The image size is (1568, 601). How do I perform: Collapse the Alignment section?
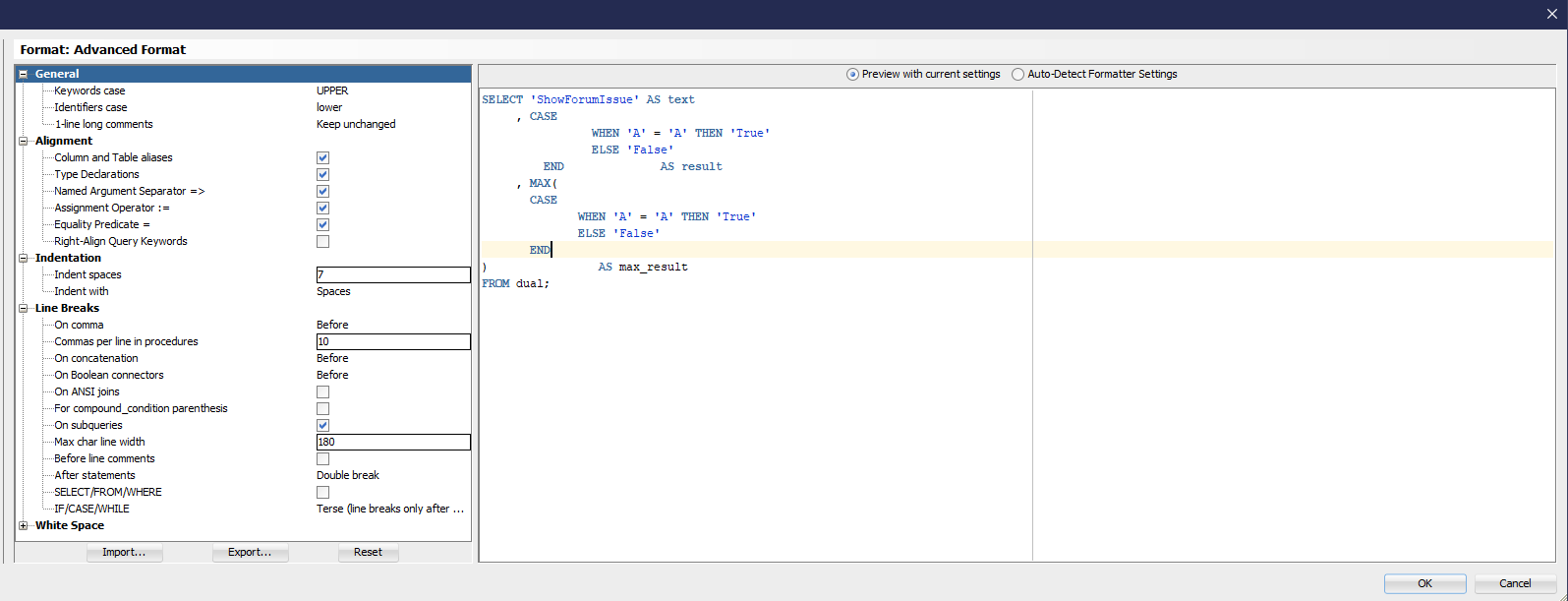[x=23, y=141]
